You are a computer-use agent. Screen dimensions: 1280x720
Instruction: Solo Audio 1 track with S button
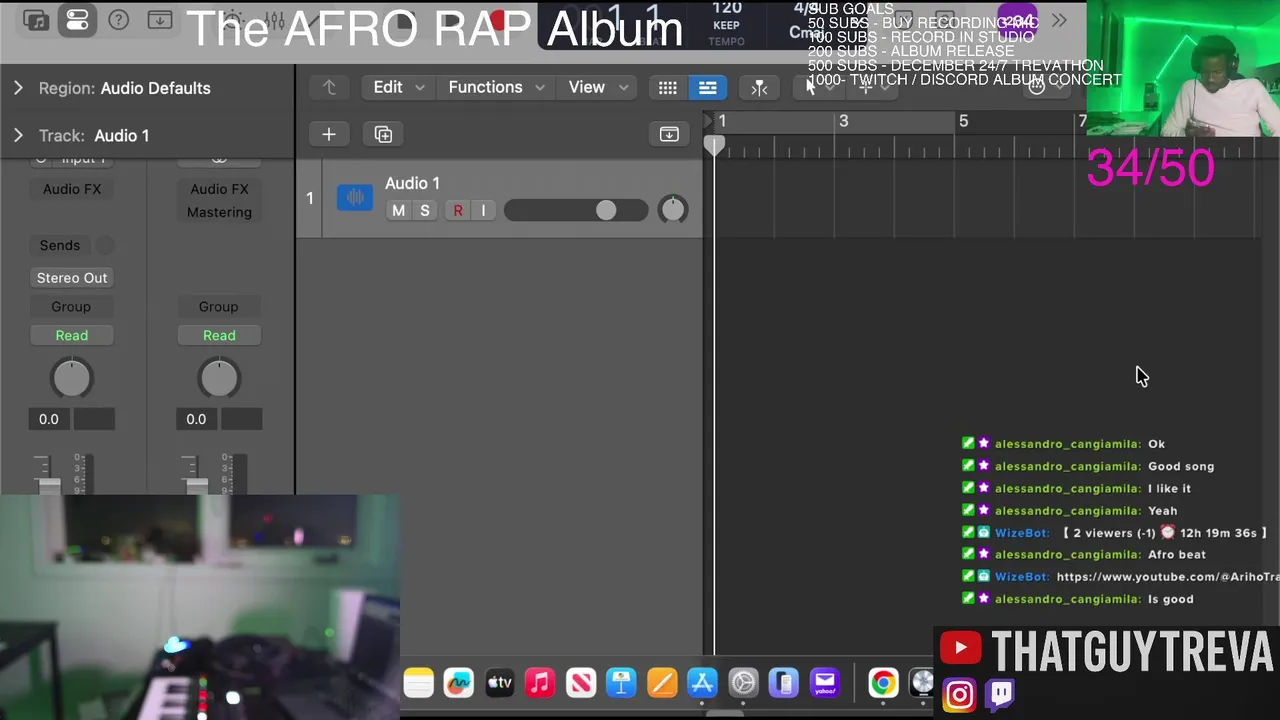point(424,210)
